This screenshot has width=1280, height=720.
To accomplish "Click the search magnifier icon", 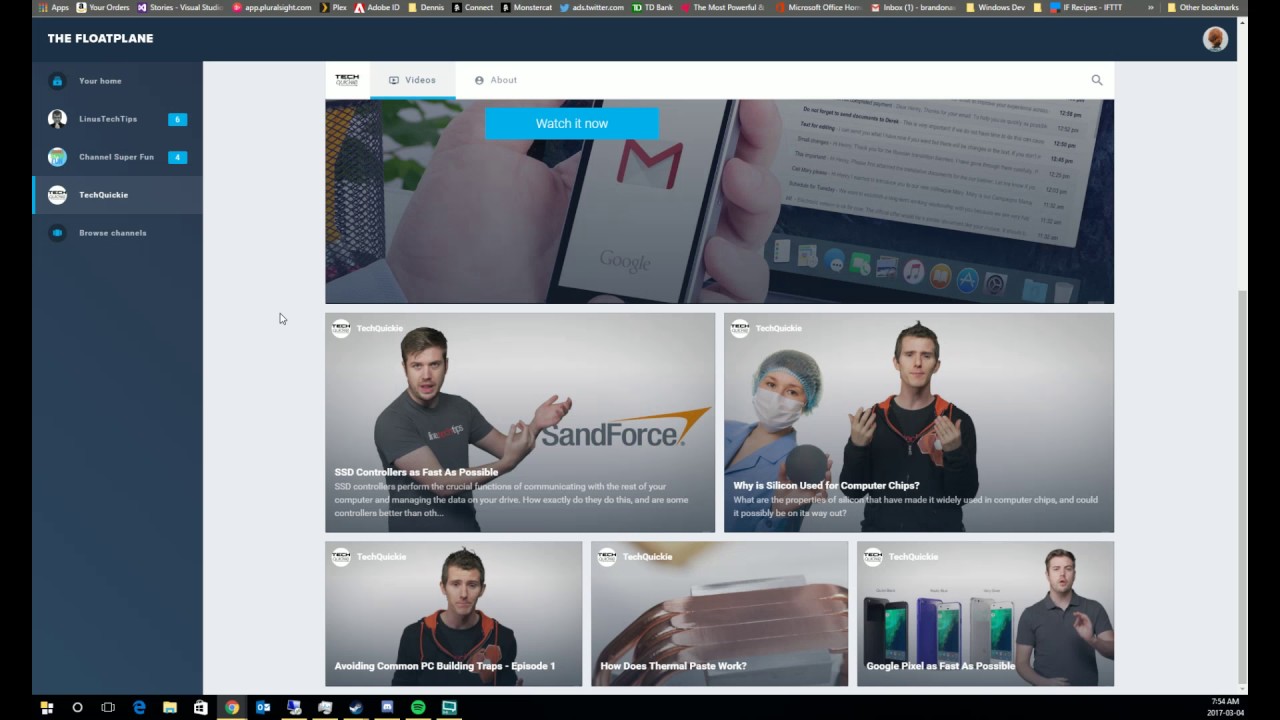I will 1097,80.
